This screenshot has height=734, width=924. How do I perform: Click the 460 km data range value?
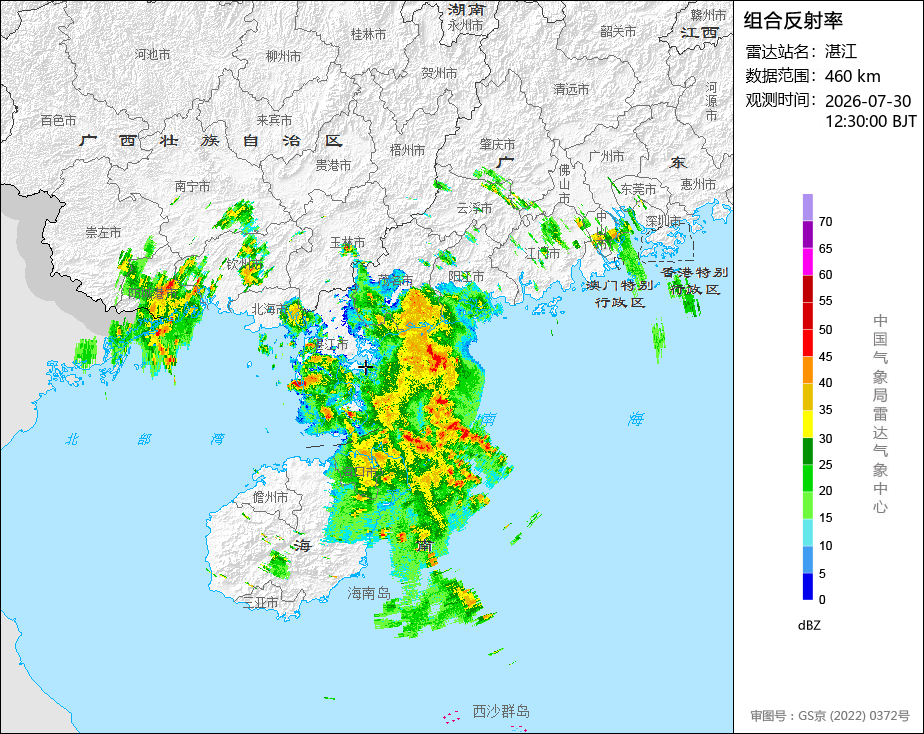(853, 77)
